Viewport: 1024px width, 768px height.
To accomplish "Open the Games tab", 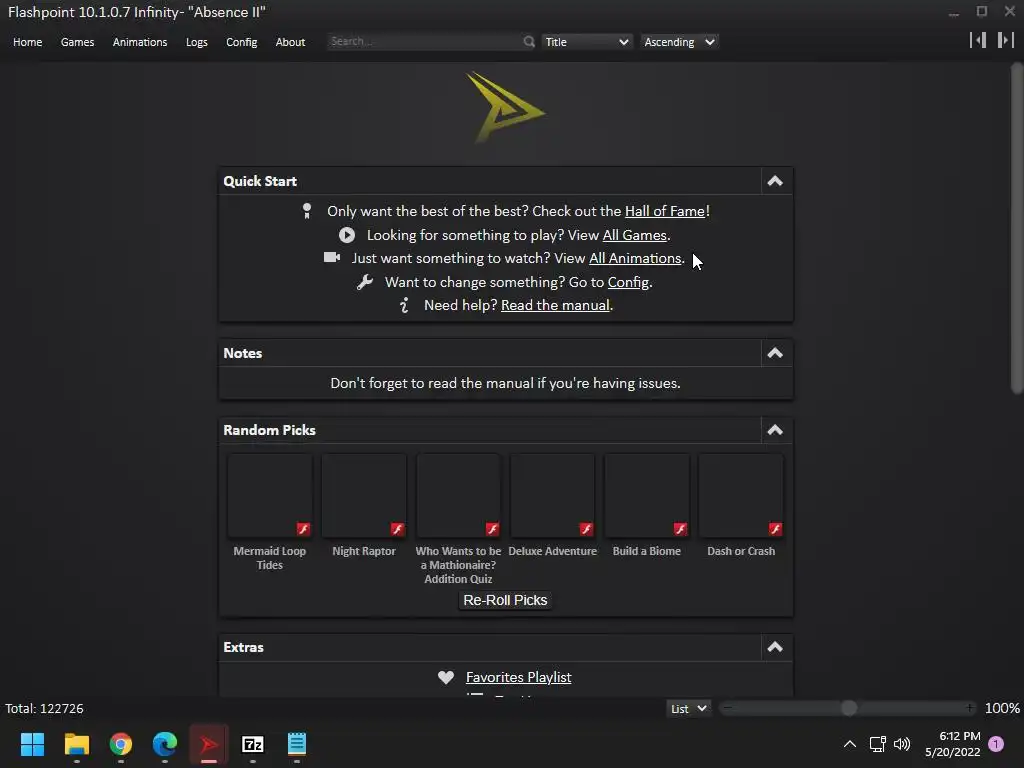I will (x=77, y=42).
